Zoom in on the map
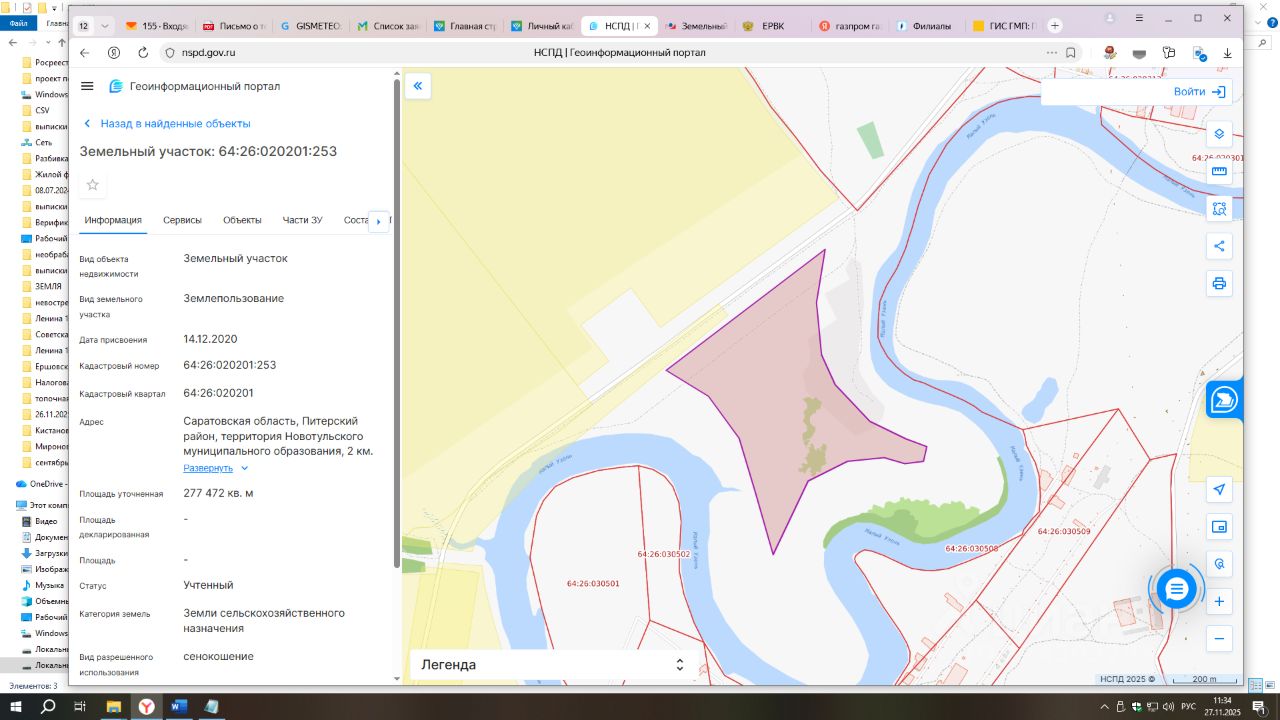This screenshot has width=1280, height=720. (x=1219, y=602)
